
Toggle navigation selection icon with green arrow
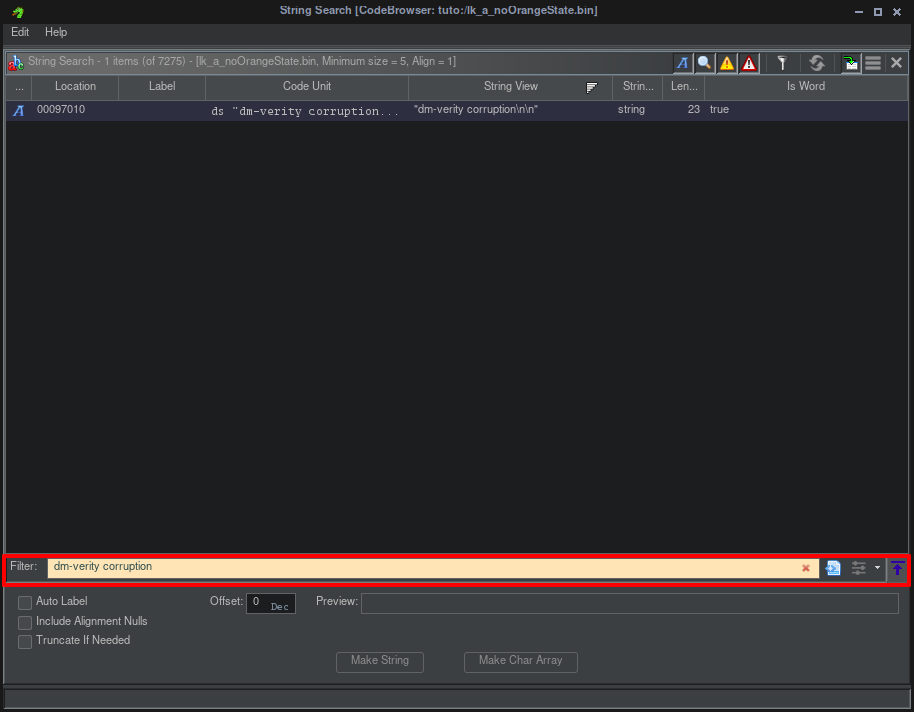[x=850, y=63]
